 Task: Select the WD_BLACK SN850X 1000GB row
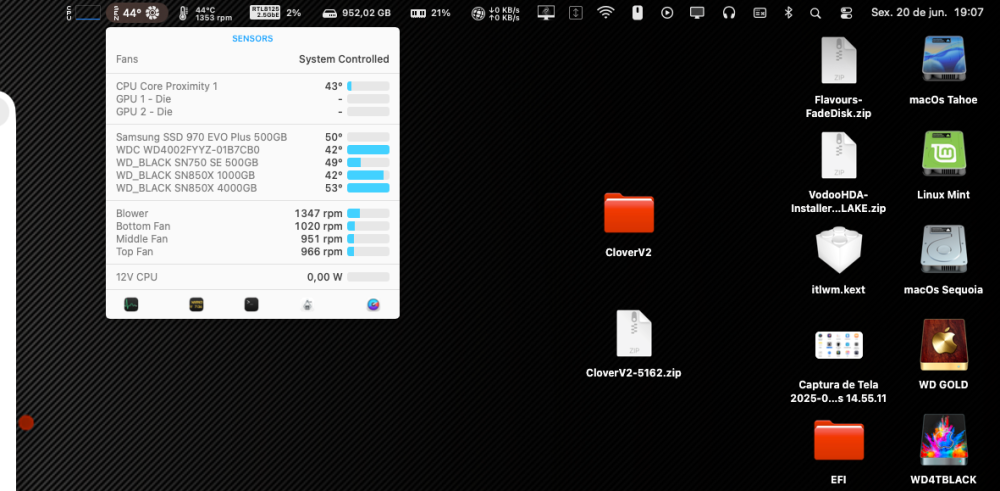pos(253,175)
